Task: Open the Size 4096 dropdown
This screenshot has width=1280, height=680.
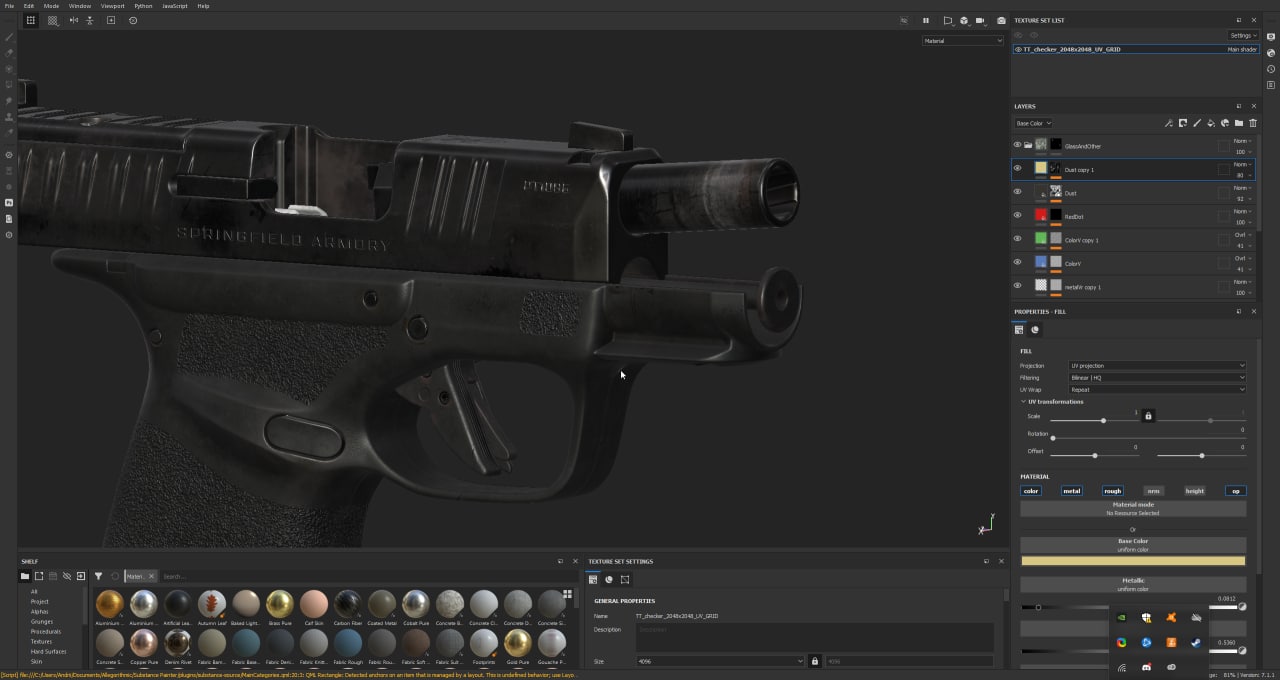Action: (720, 661)
